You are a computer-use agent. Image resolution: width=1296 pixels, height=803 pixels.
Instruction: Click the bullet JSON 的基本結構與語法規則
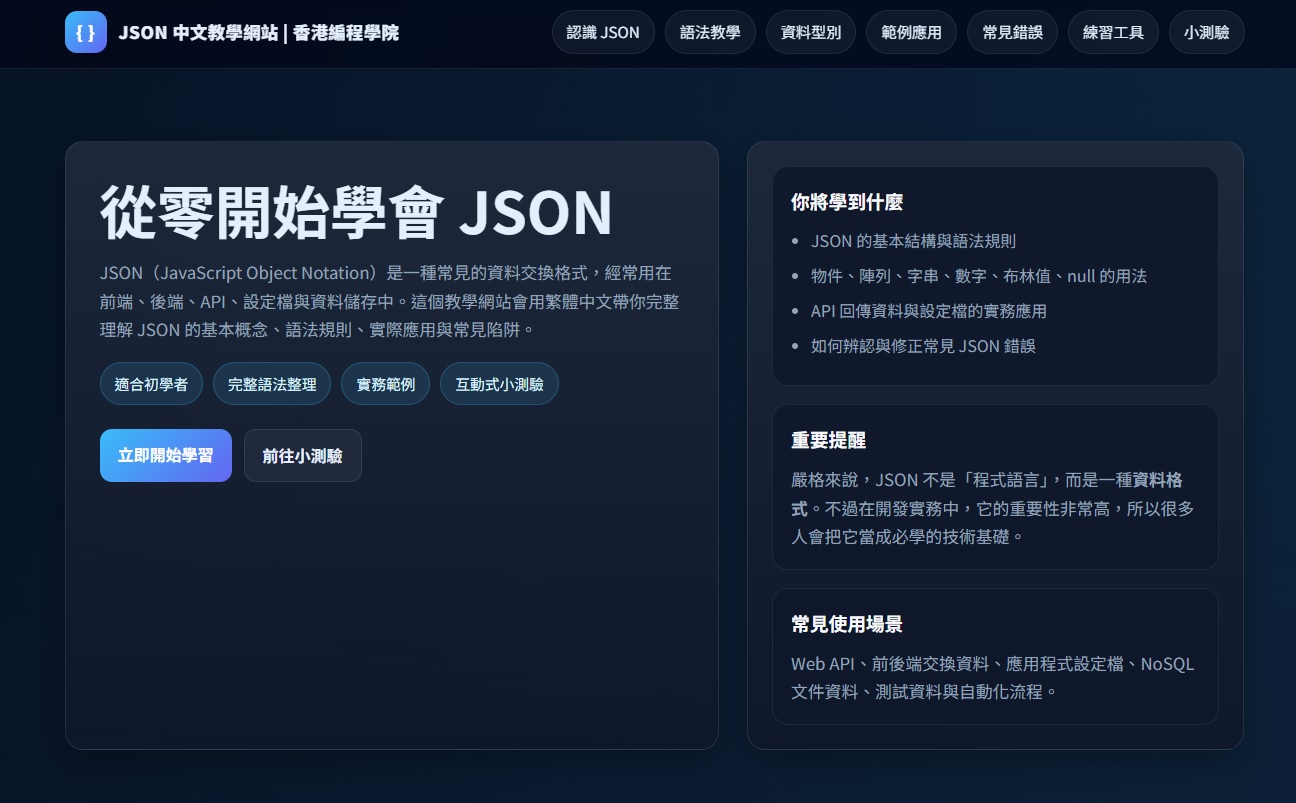pos(913,241)
